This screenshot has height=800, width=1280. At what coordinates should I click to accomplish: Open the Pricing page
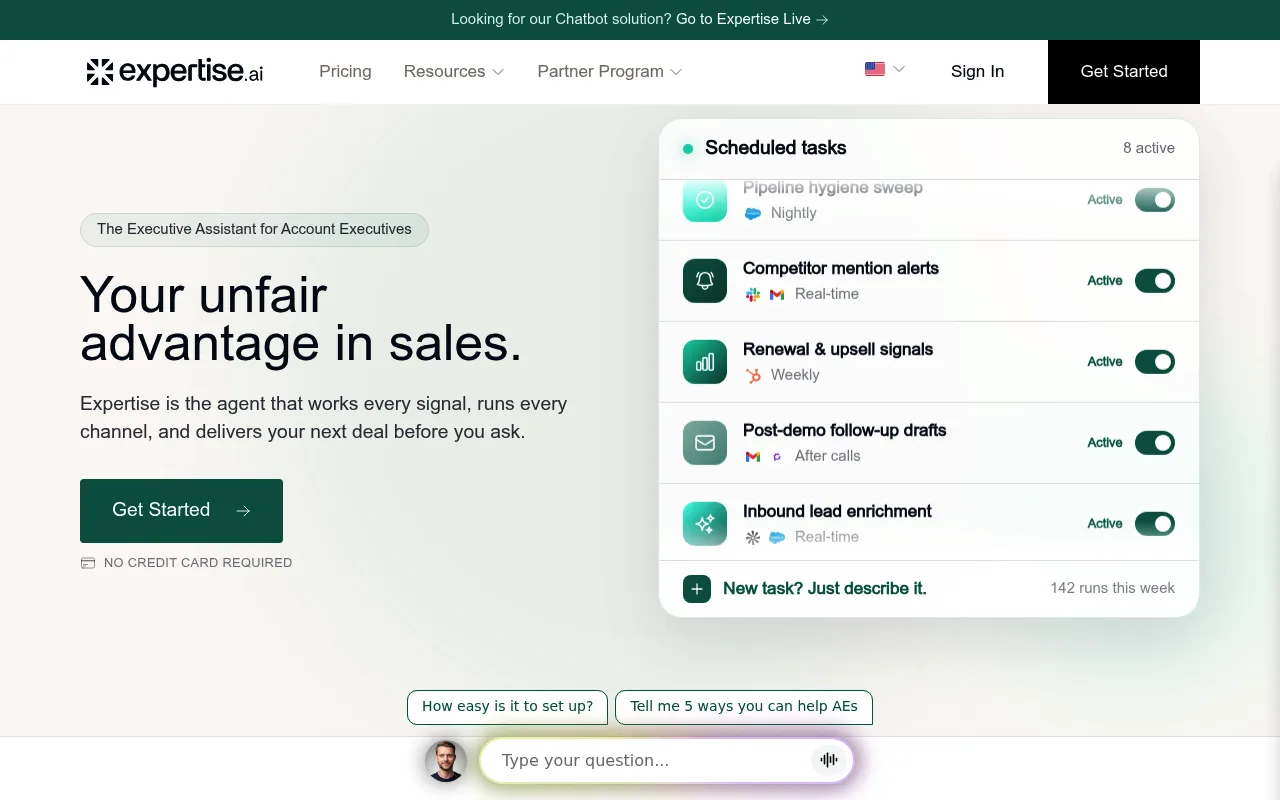[345, 71]
